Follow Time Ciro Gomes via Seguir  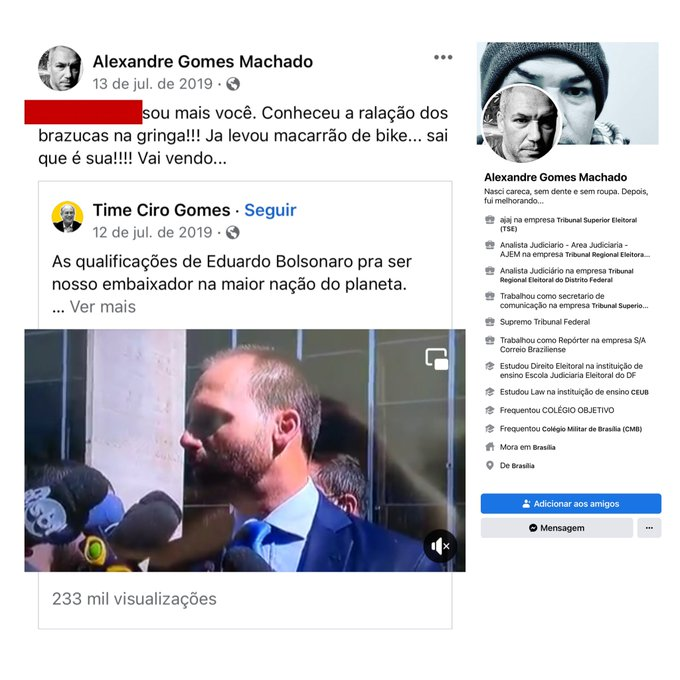coord(270,210)
